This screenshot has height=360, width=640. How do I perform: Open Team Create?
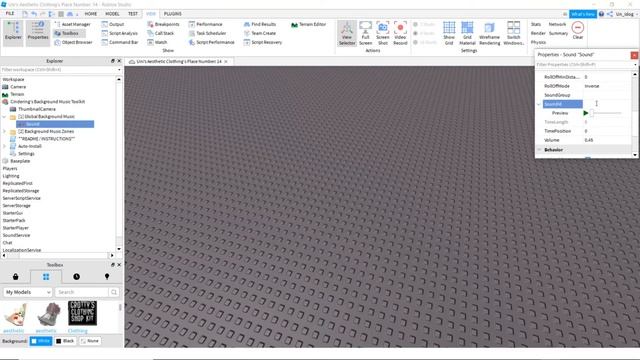(x=260, y=33)
